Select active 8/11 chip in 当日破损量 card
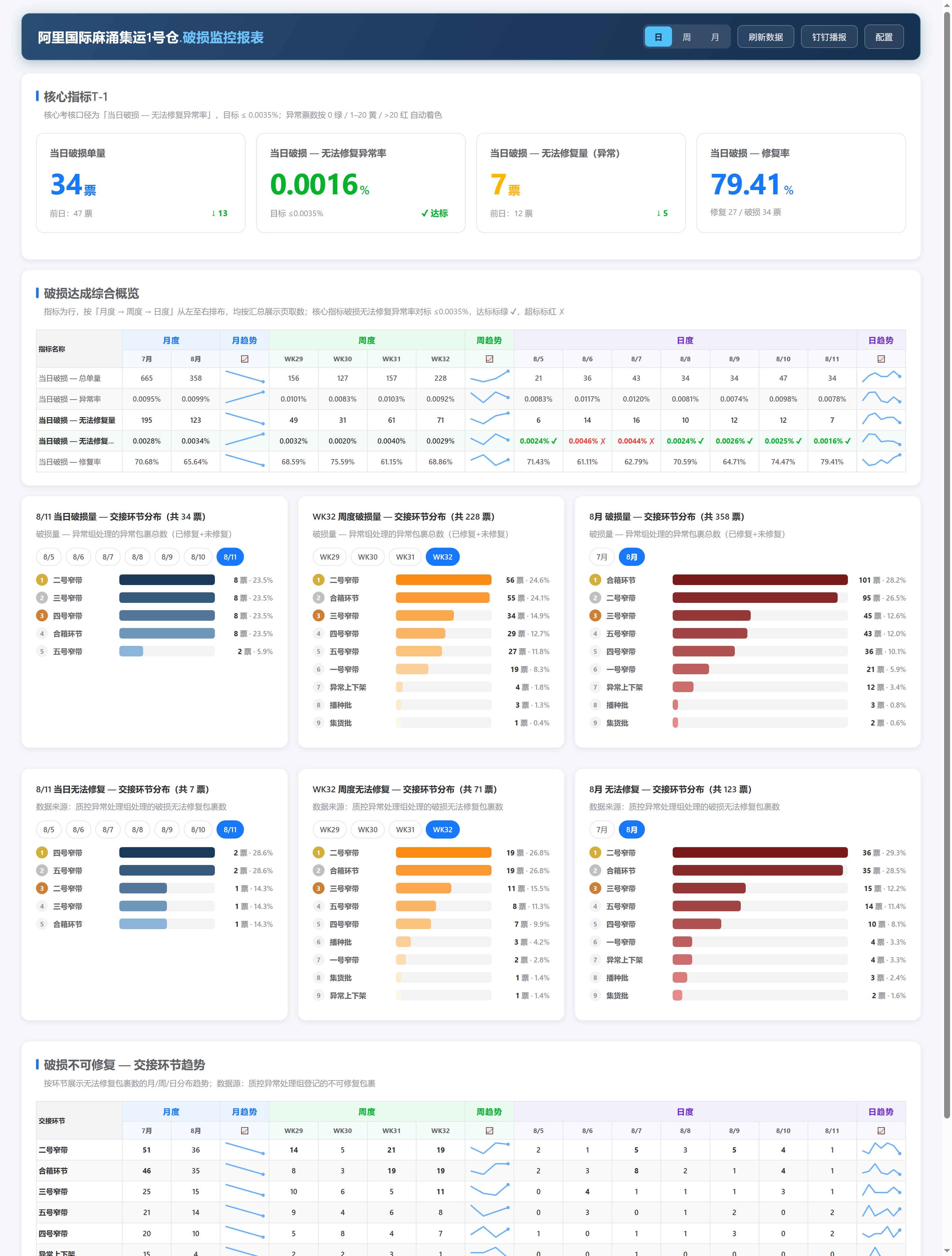Screen dimensions: 952x1256 [x=230, y=557]
